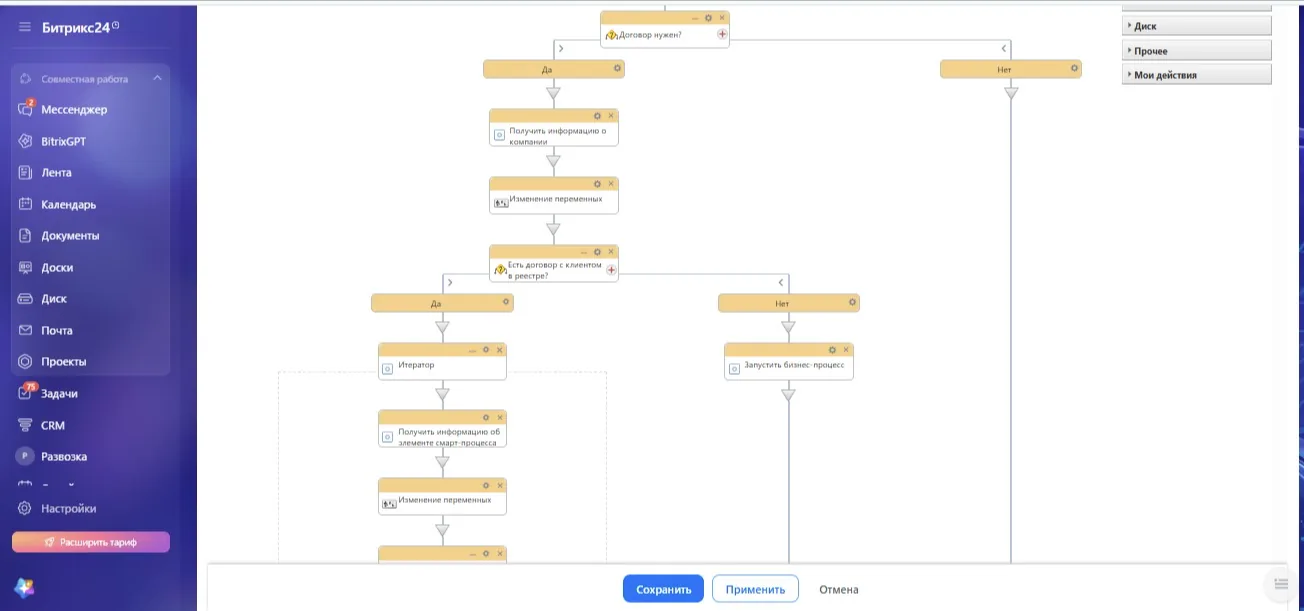1304x611 pixels.
Task: Collapse the Договор нужен? condition block
Action: tap(696, 18)
